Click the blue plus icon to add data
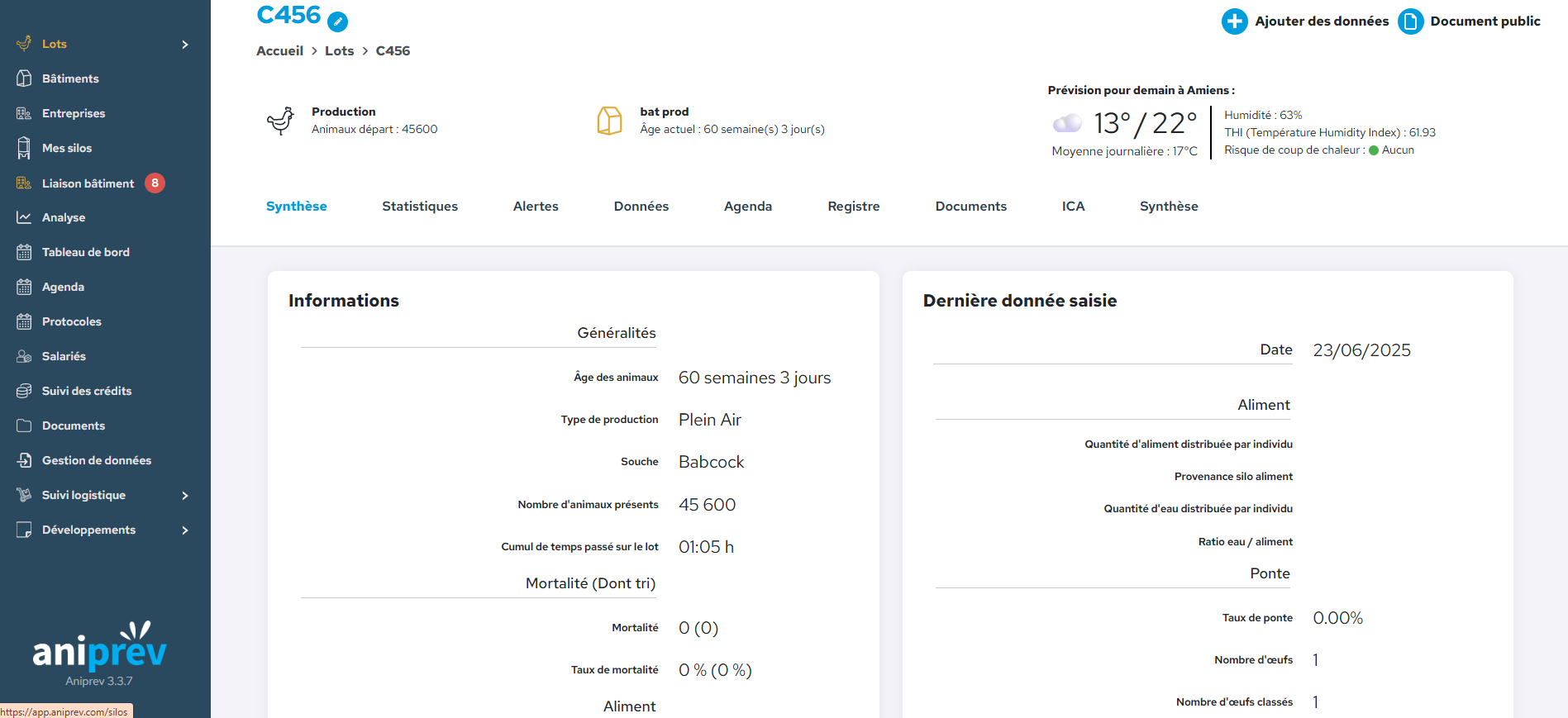Screen dimensions: 1568x718 (x=1234, y=21)
